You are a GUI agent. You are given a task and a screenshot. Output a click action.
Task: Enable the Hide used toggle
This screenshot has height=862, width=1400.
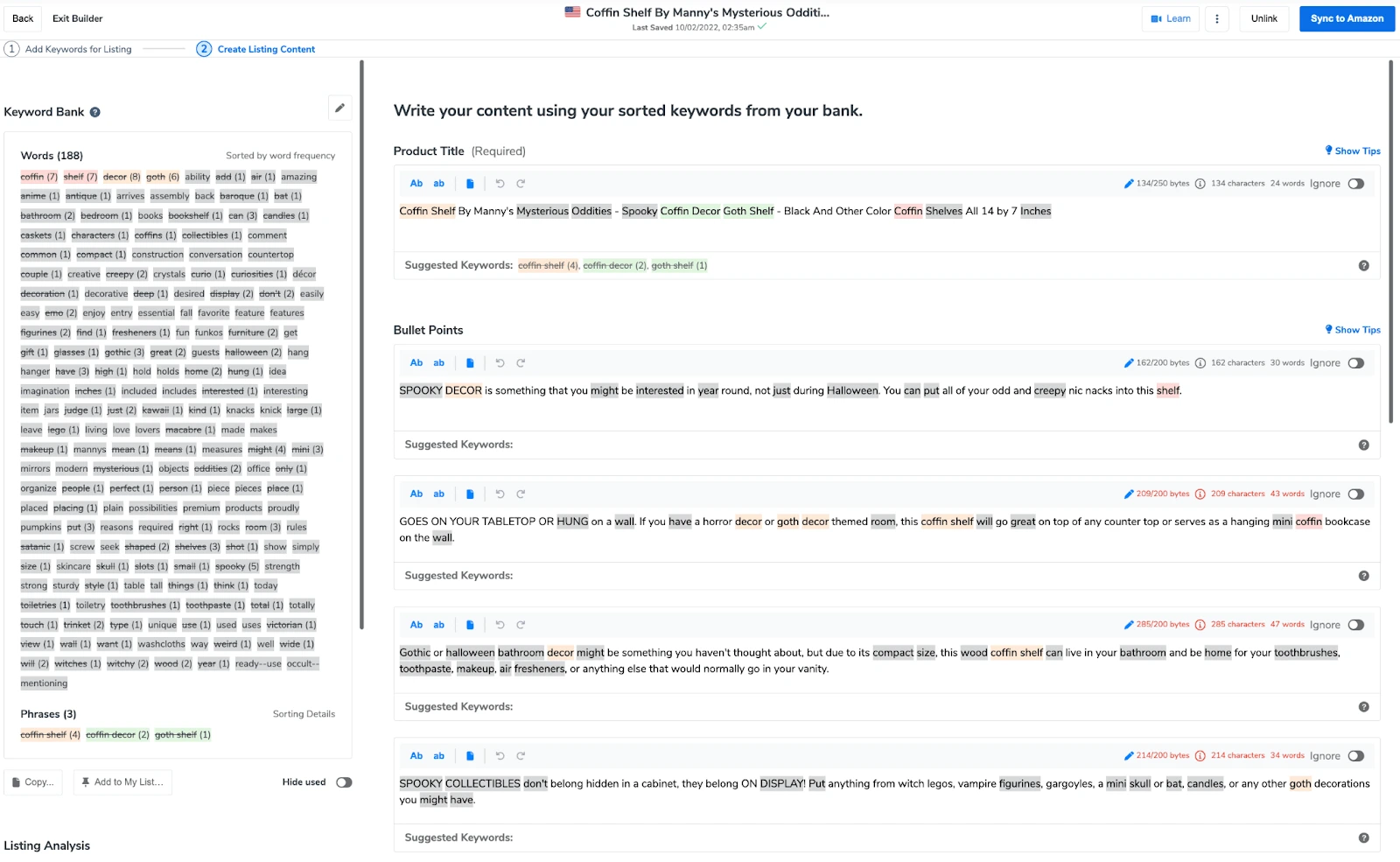point(343,781)
